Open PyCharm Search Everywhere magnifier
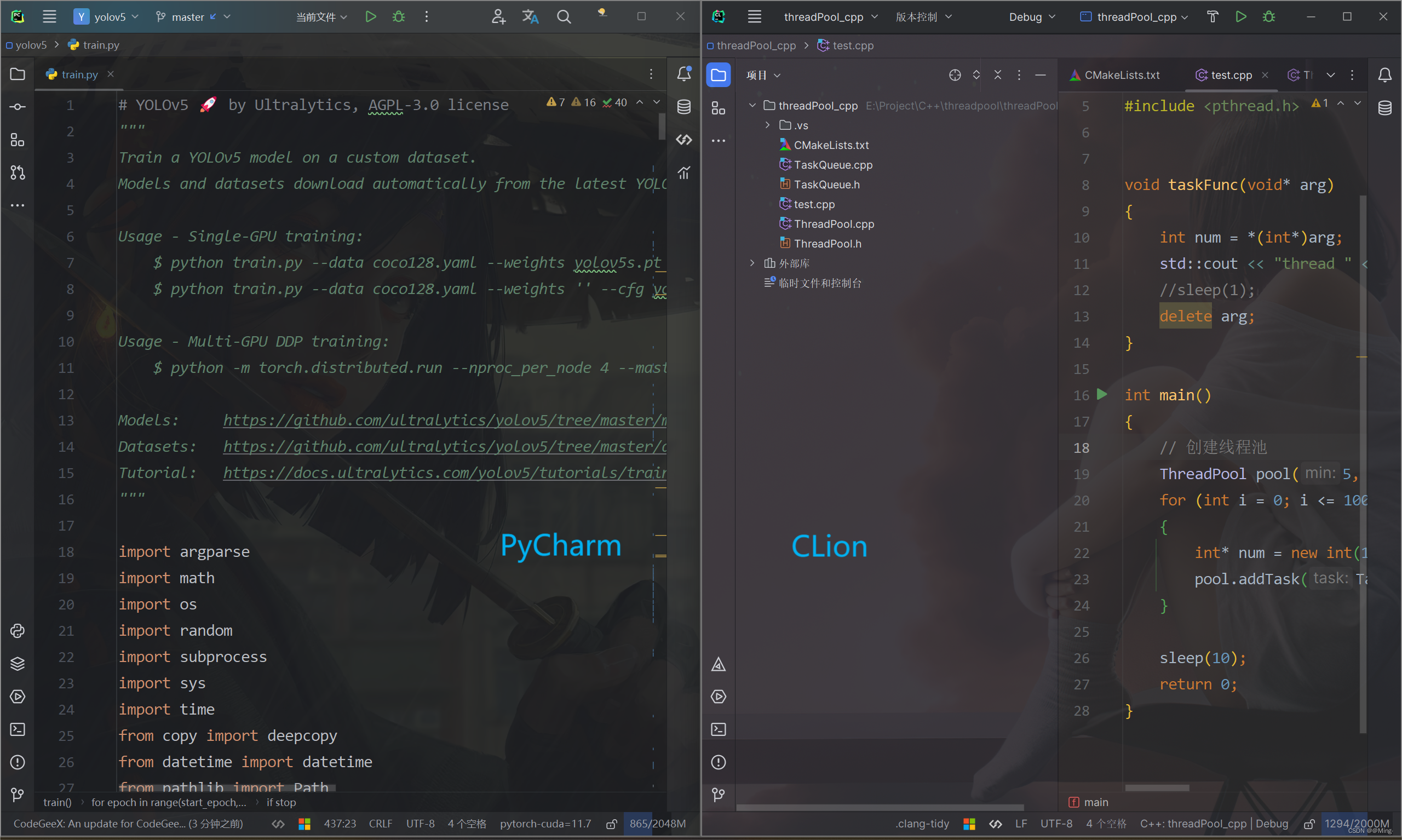Screen dimensions: 1402x840 pos(564,16)
